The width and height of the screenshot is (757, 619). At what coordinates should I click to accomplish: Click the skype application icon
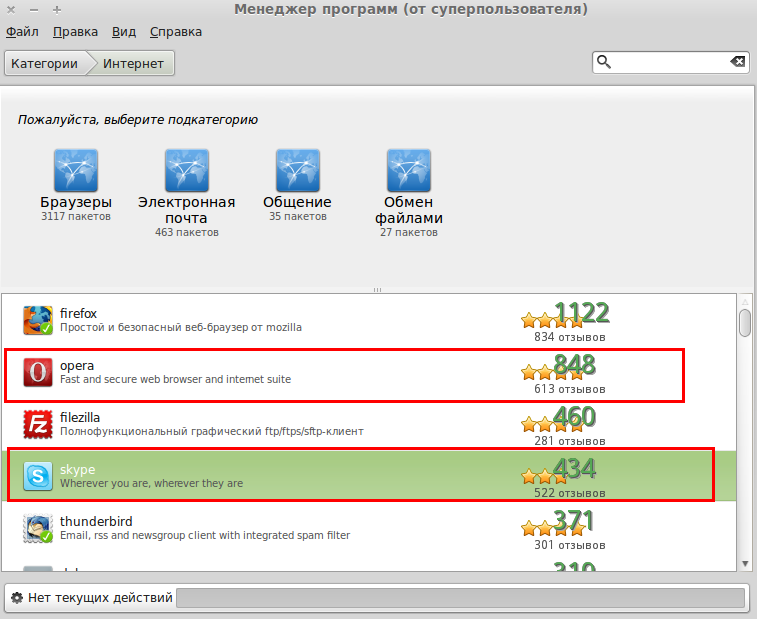(x=38, y=476)
